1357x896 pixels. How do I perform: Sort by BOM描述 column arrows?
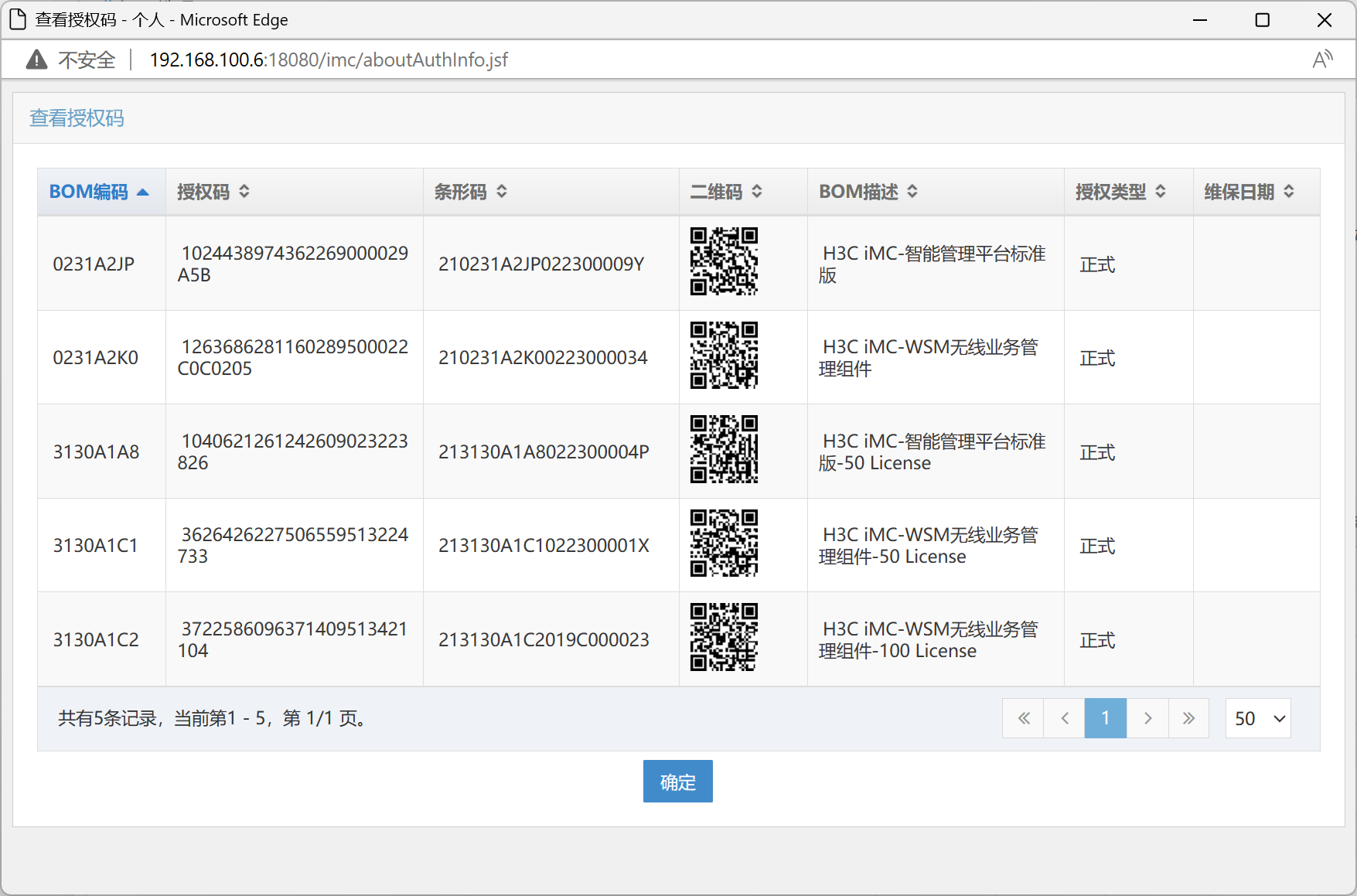912,191
